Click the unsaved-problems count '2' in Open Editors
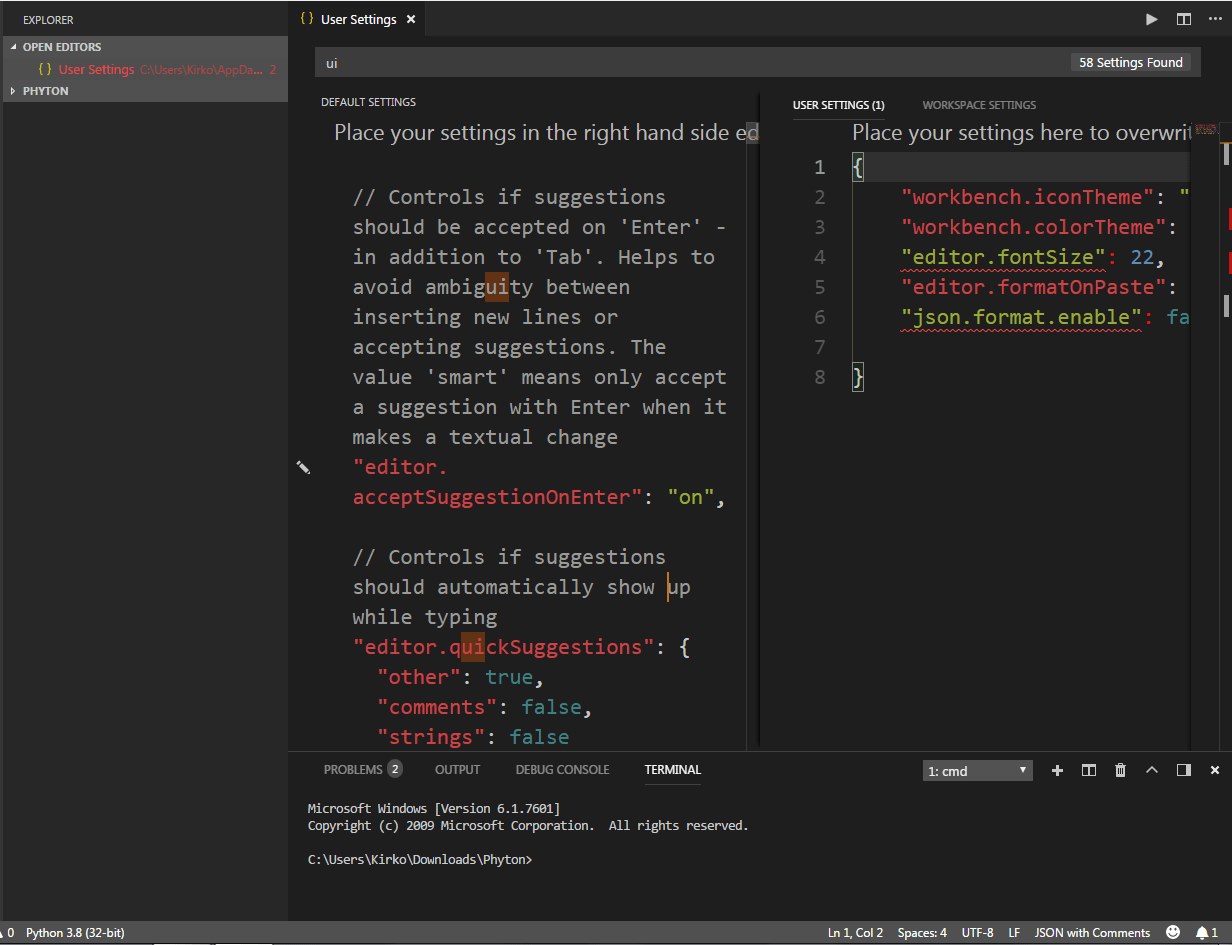This screenshot has height=945, width=1232. coord(273,70)
